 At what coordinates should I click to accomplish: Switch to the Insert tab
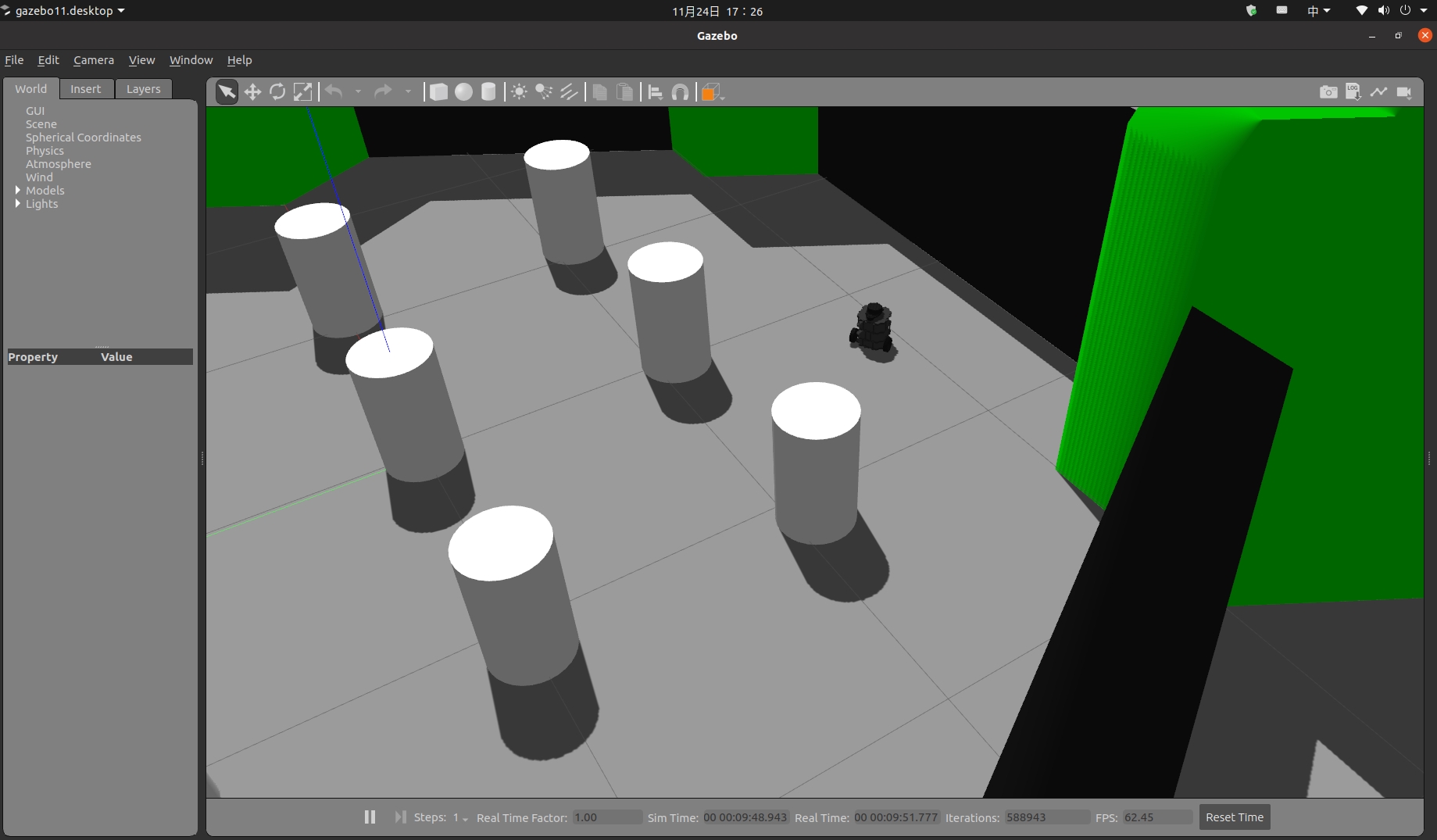tap(86, 88)
